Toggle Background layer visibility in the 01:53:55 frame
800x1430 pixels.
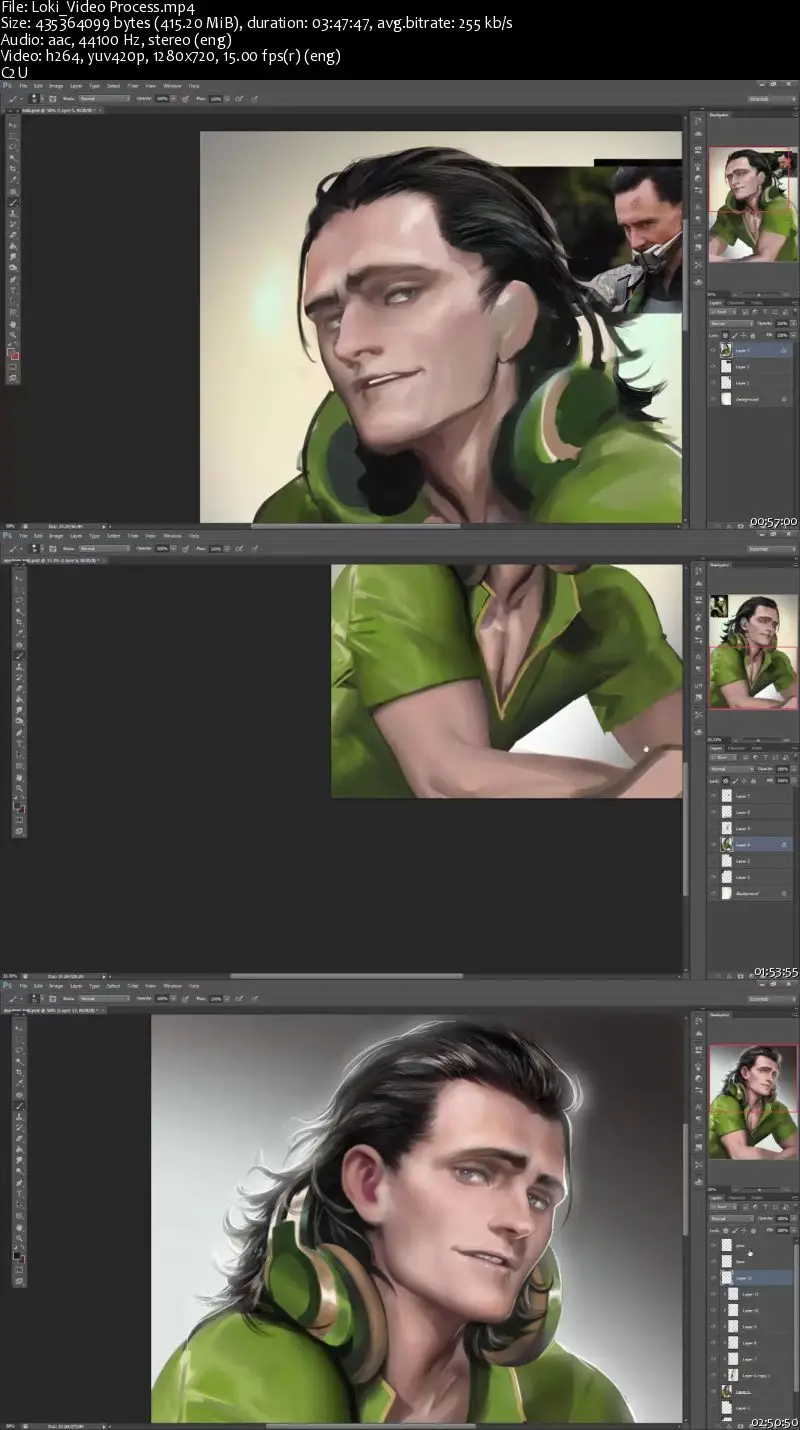point(713,893)
